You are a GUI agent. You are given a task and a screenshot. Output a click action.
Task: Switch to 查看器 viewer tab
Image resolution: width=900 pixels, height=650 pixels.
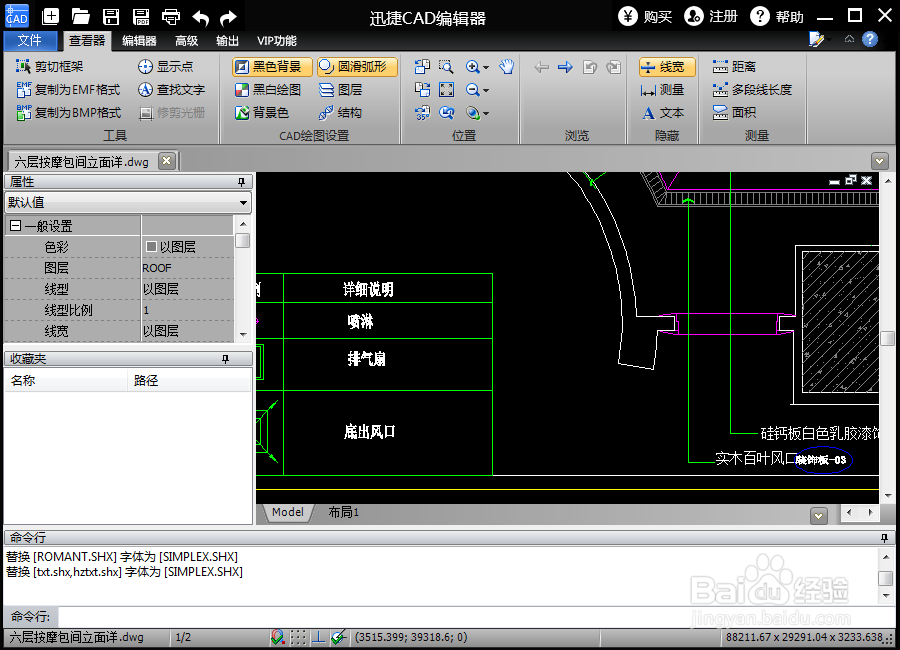pos(87,41)
